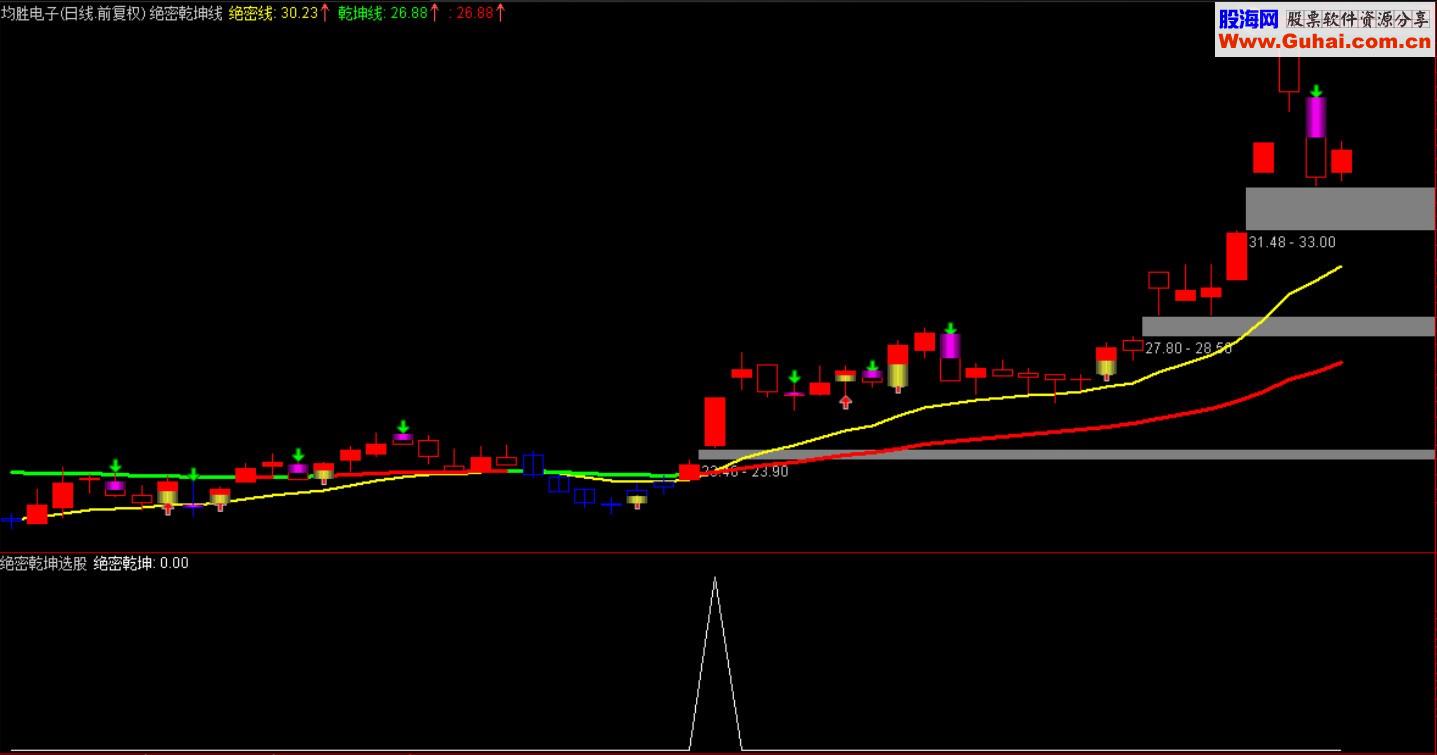
Task: Click the 绝密乾坤选股 sub-panel title
Action: [x=44, y=563]
